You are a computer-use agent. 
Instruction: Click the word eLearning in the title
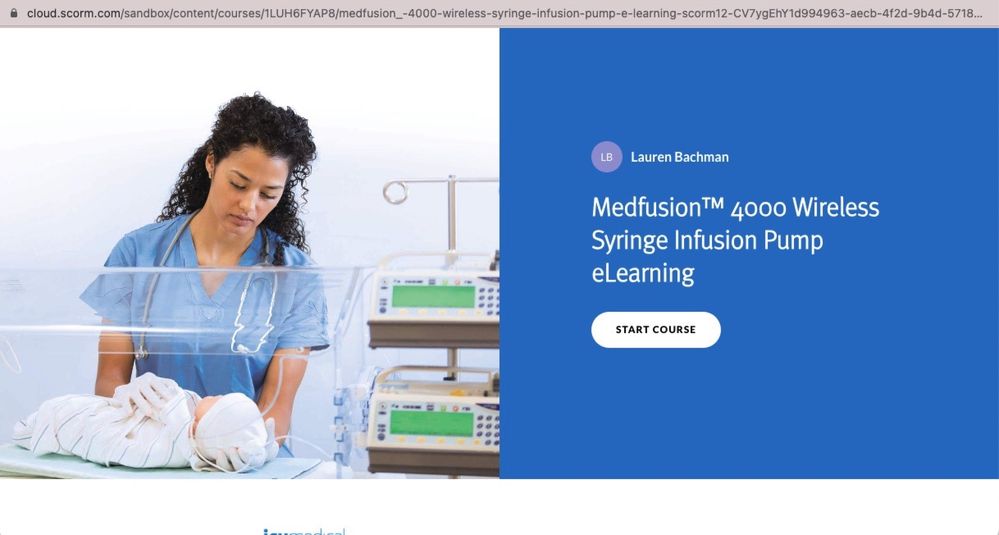(643, 273)
